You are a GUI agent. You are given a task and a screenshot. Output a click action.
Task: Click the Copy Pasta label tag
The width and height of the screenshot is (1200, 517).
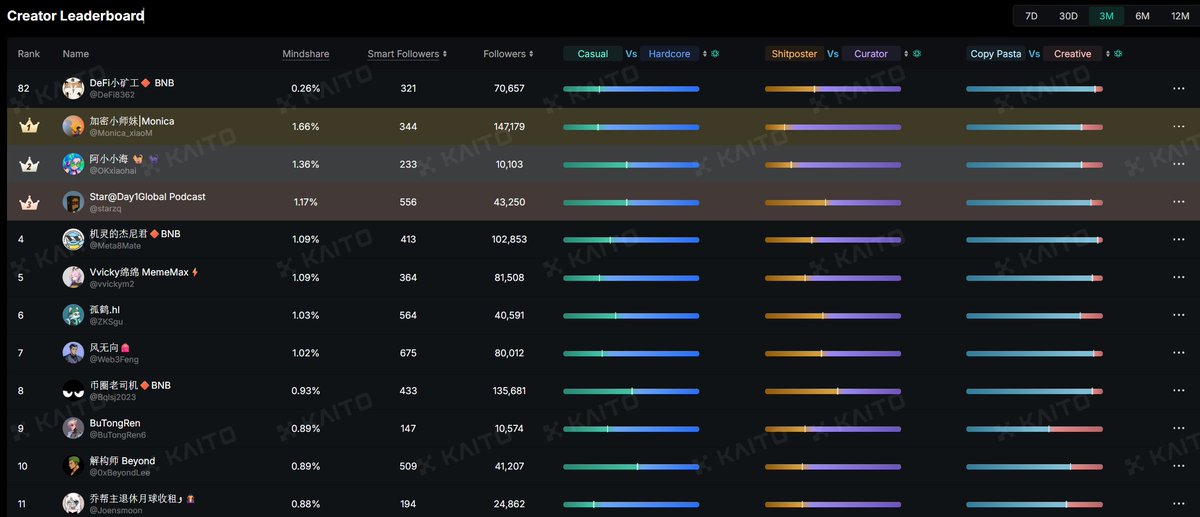(x=996, y=54)
